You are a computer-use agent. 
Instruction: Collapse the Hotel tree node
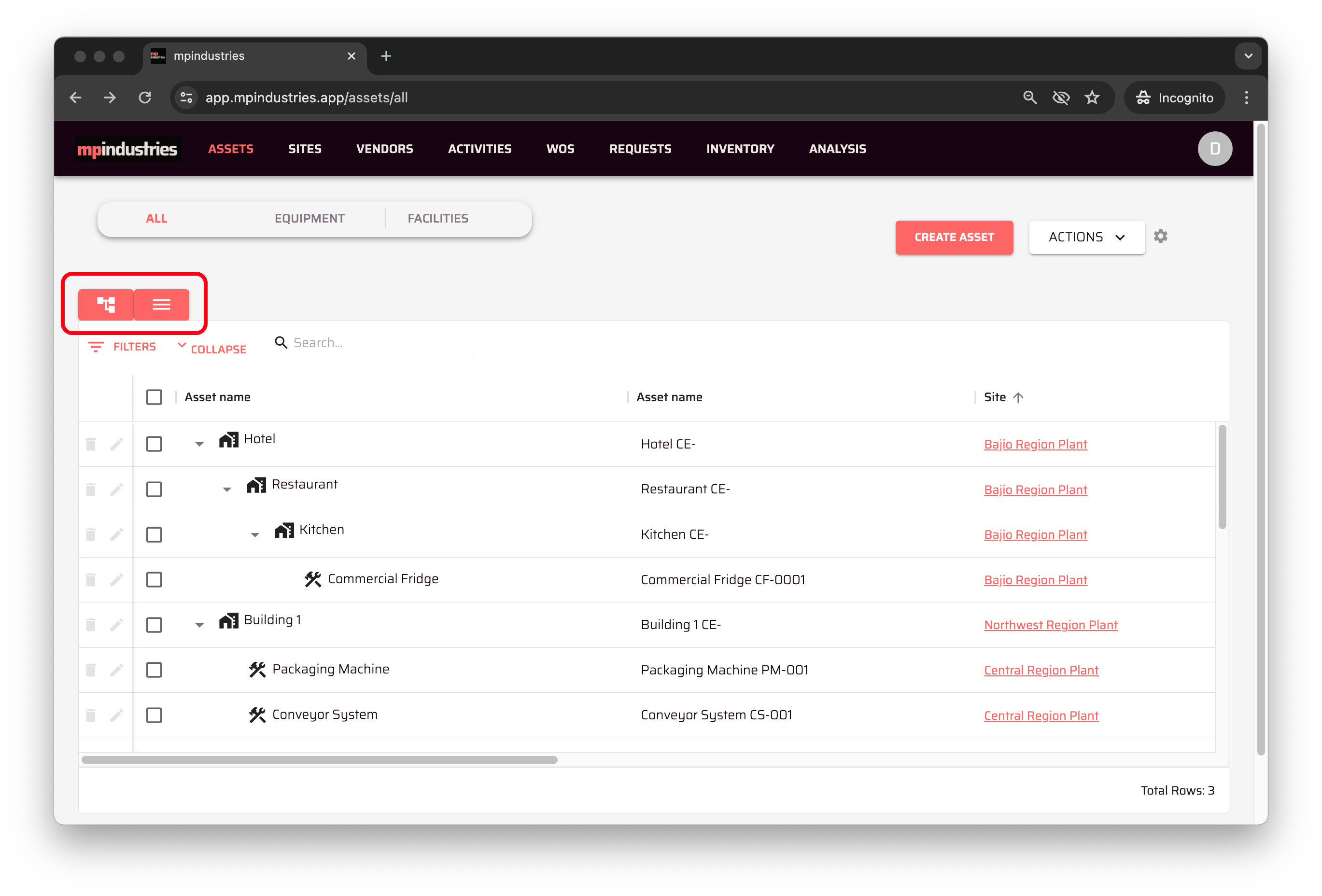click(199, 444)
